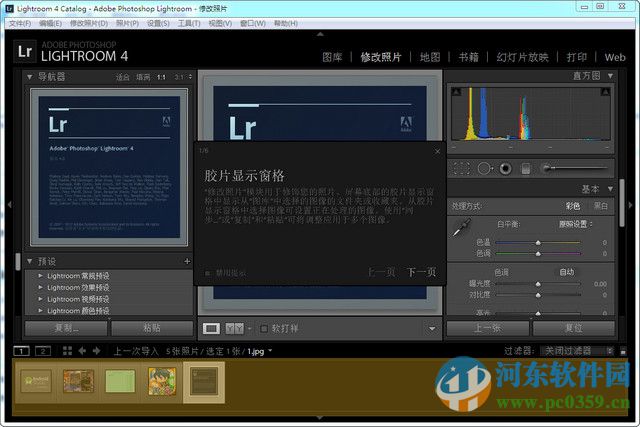640x427 pixels.
Task: Click the 上一张 button
Action: coord(488,328)
